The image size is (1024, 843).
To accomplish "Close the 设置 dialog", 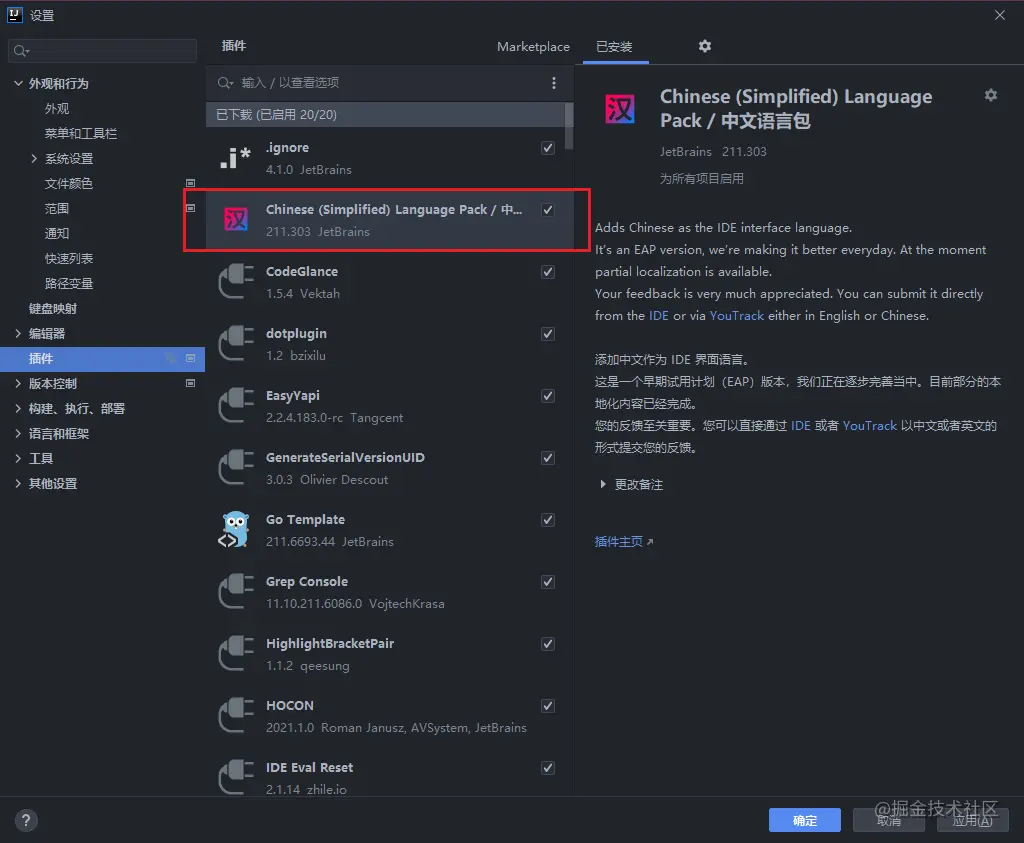I will click(x=1000, y=15).
